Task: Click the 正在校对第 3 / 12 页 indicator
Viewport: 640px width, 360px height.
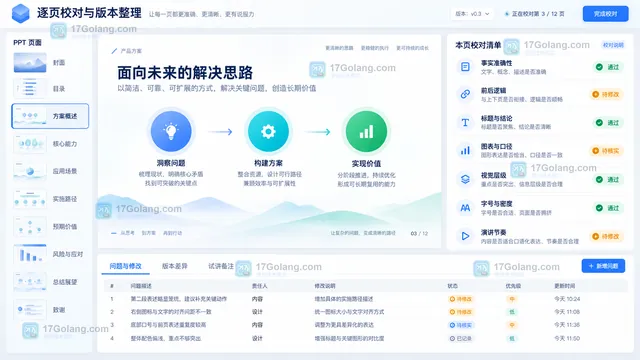Action: click(x=534, y=14)
